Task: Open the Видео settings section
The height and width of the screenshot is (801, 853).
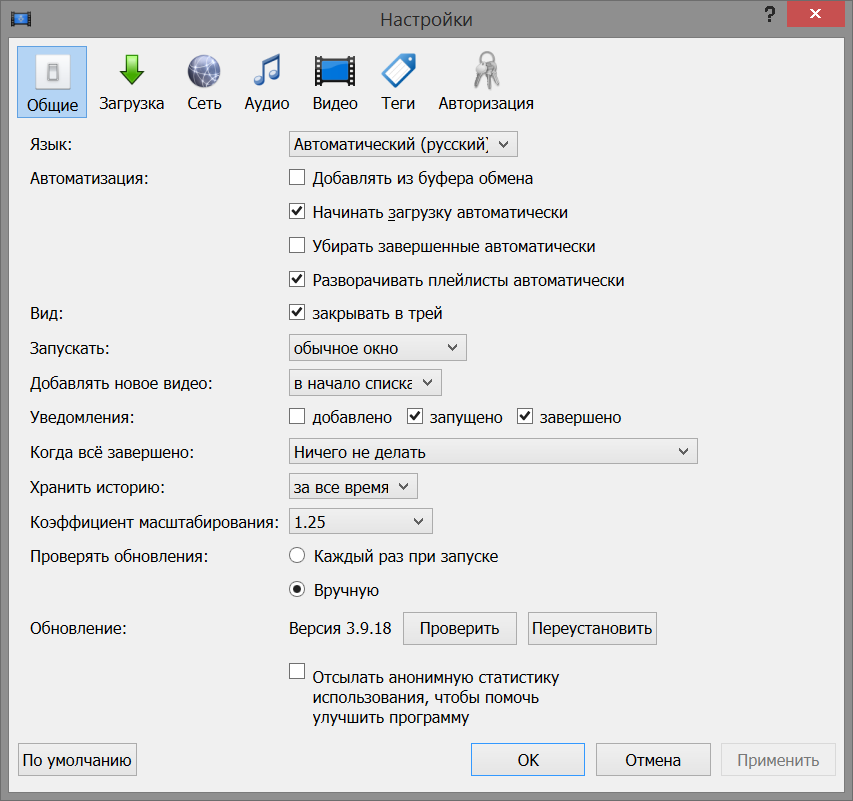Action: pyautogui.click(x=335, y=82)
